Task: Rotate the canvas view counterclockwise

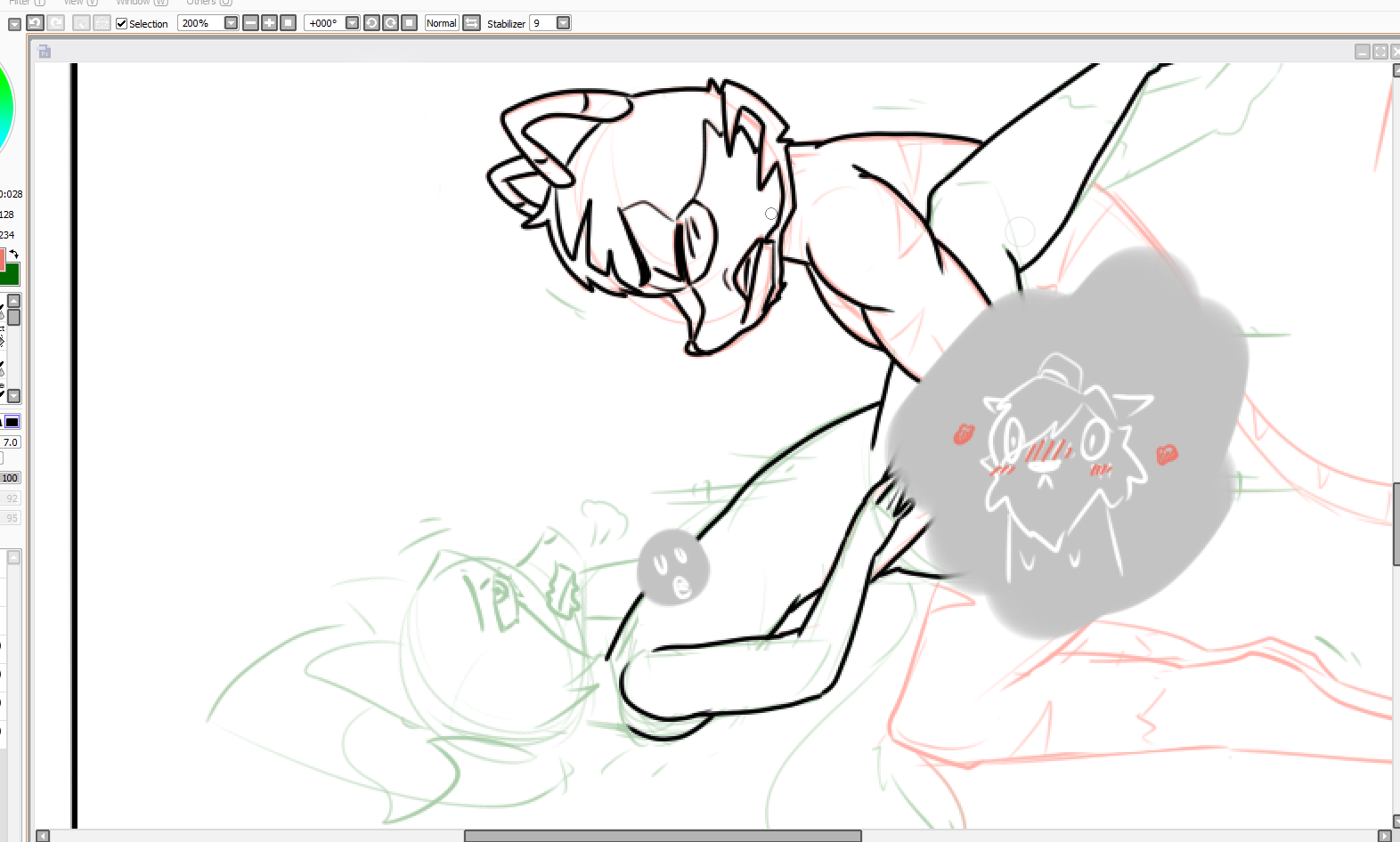Action: (x=371, y=23)
